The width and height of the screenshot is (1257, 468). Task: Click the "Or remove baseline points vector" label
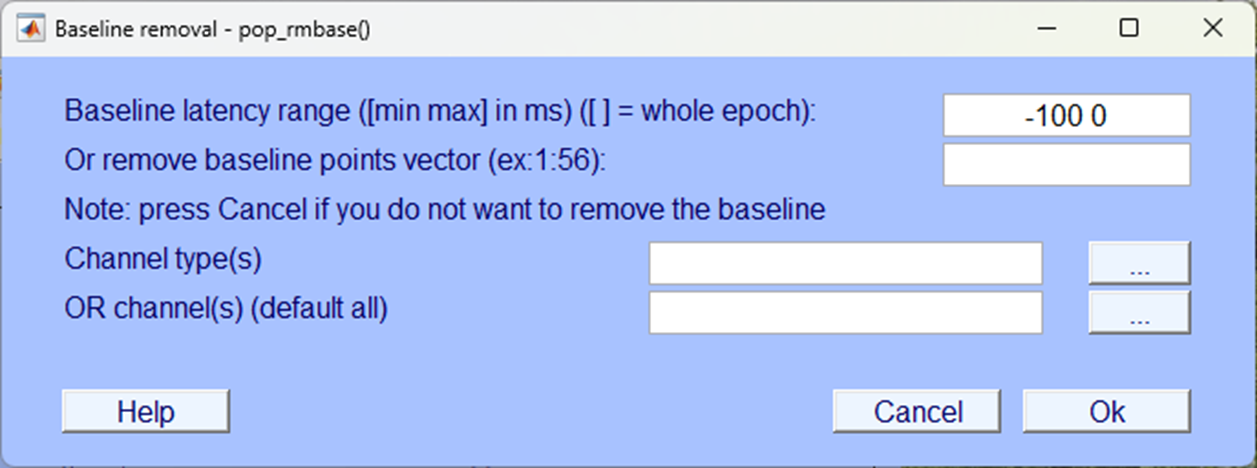(x=334, y=160)
